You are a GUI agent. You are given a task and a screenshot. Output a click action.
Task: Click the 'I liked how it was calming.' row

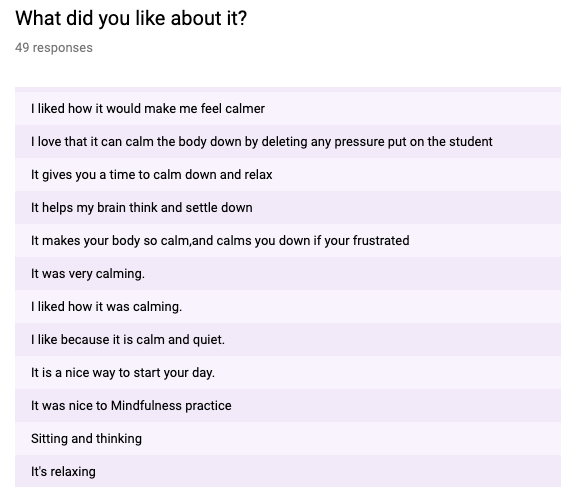[x=288, y=307]
